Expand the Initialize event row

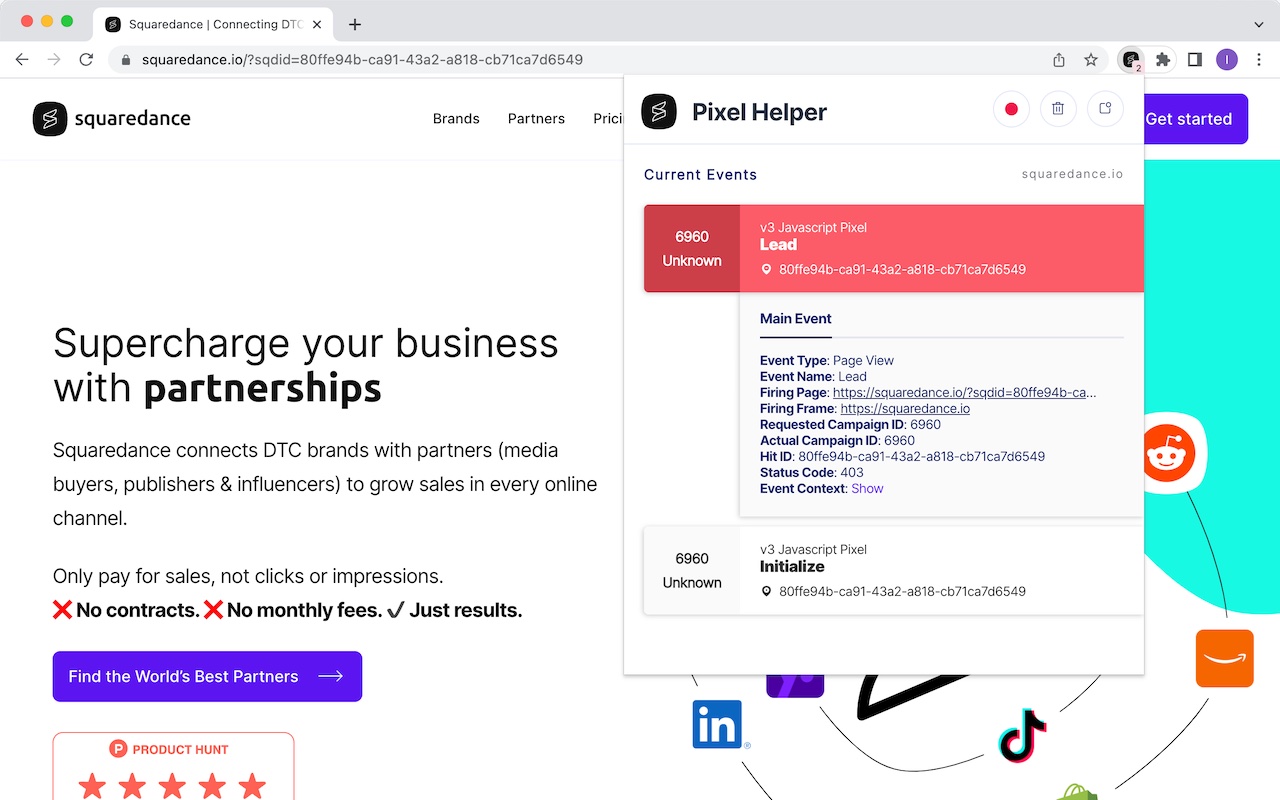(893, 570)
